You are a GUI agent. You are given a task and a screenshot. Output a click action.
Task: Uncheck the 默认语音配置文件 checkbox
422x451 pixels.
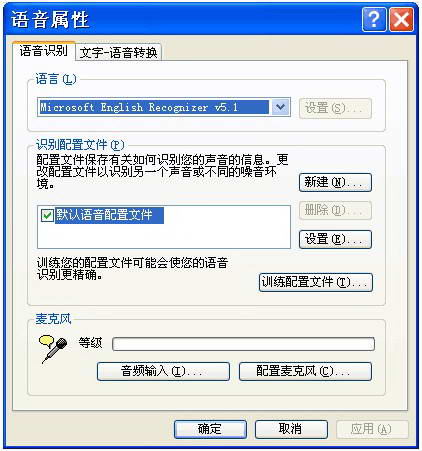coord(47,215)
